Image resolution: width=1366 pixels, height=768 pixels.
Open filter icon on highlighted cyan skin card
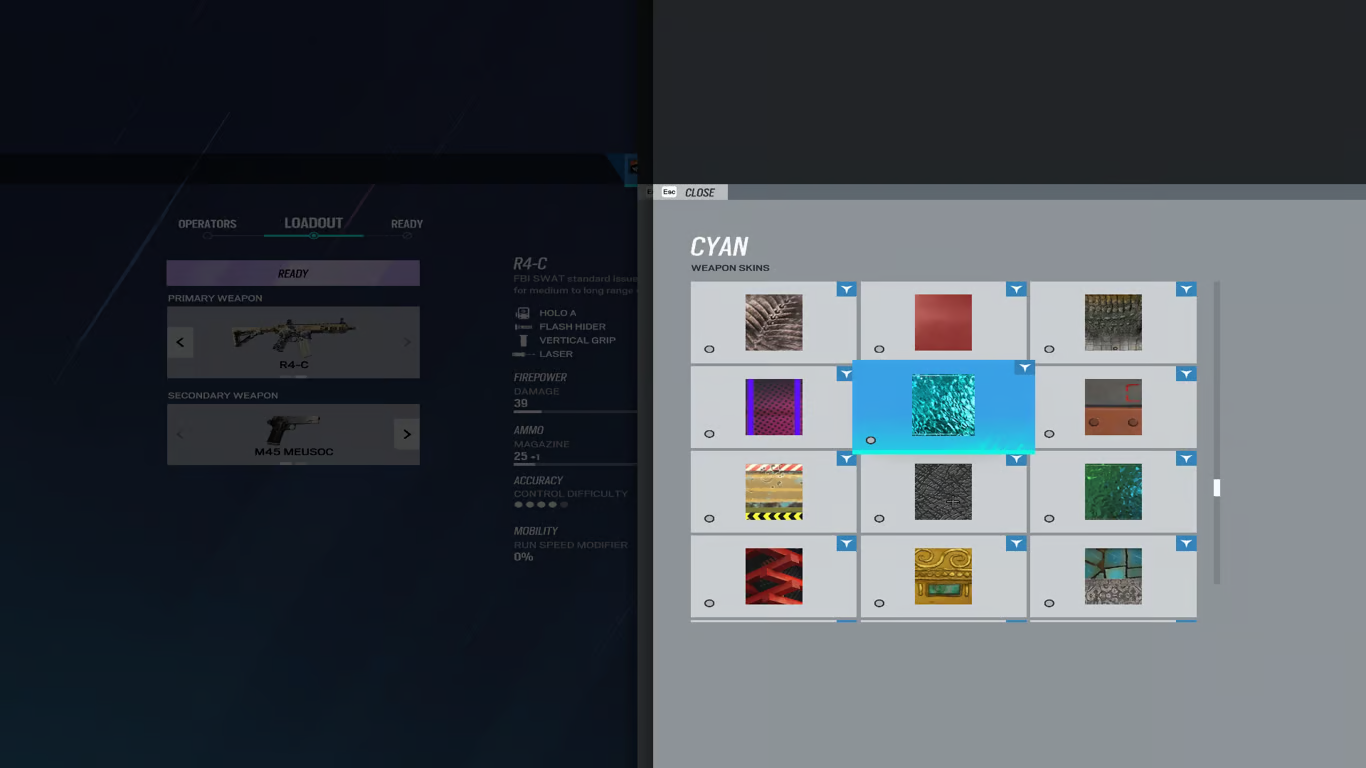[1024, 368]
